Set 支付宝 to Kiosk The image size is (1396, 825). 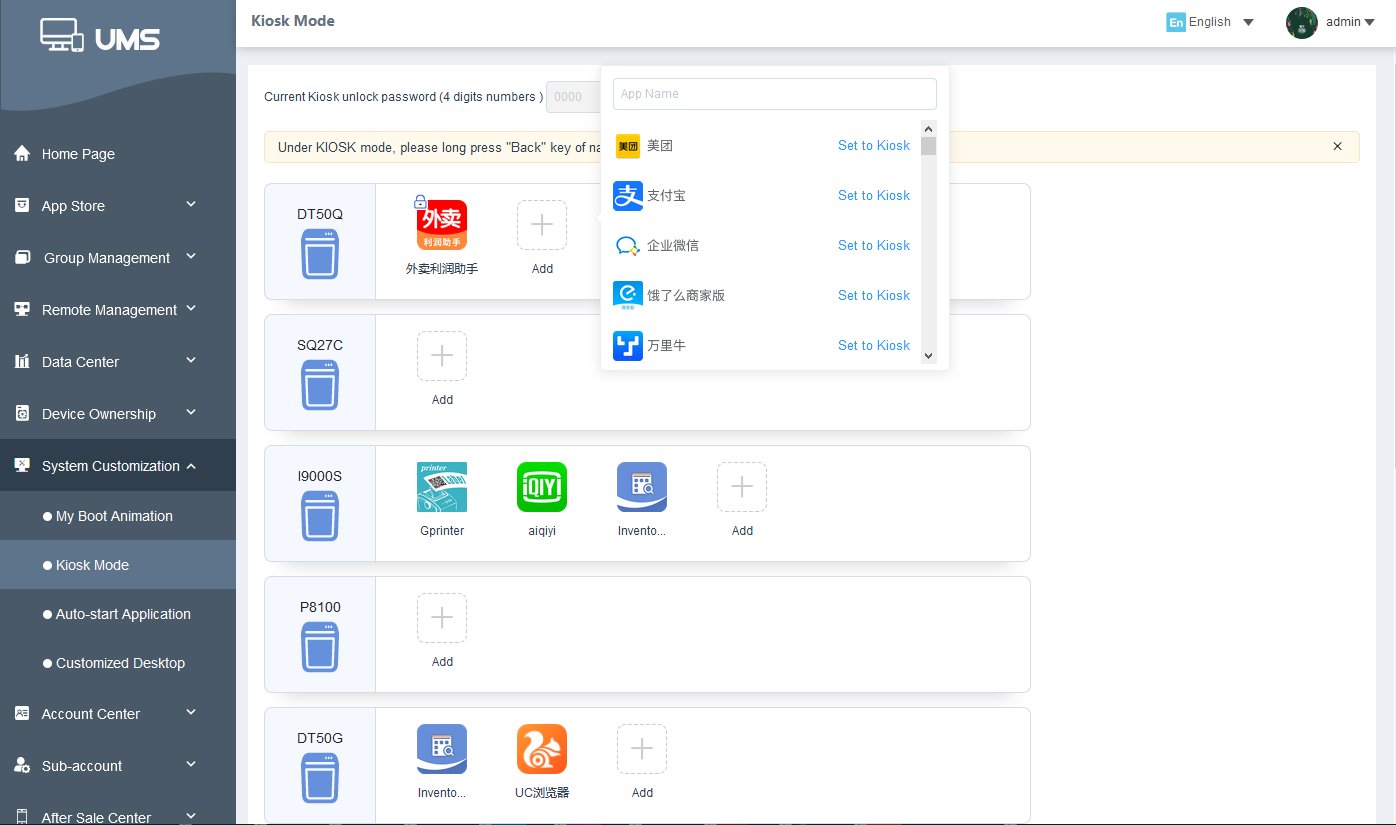coord(874,196)
